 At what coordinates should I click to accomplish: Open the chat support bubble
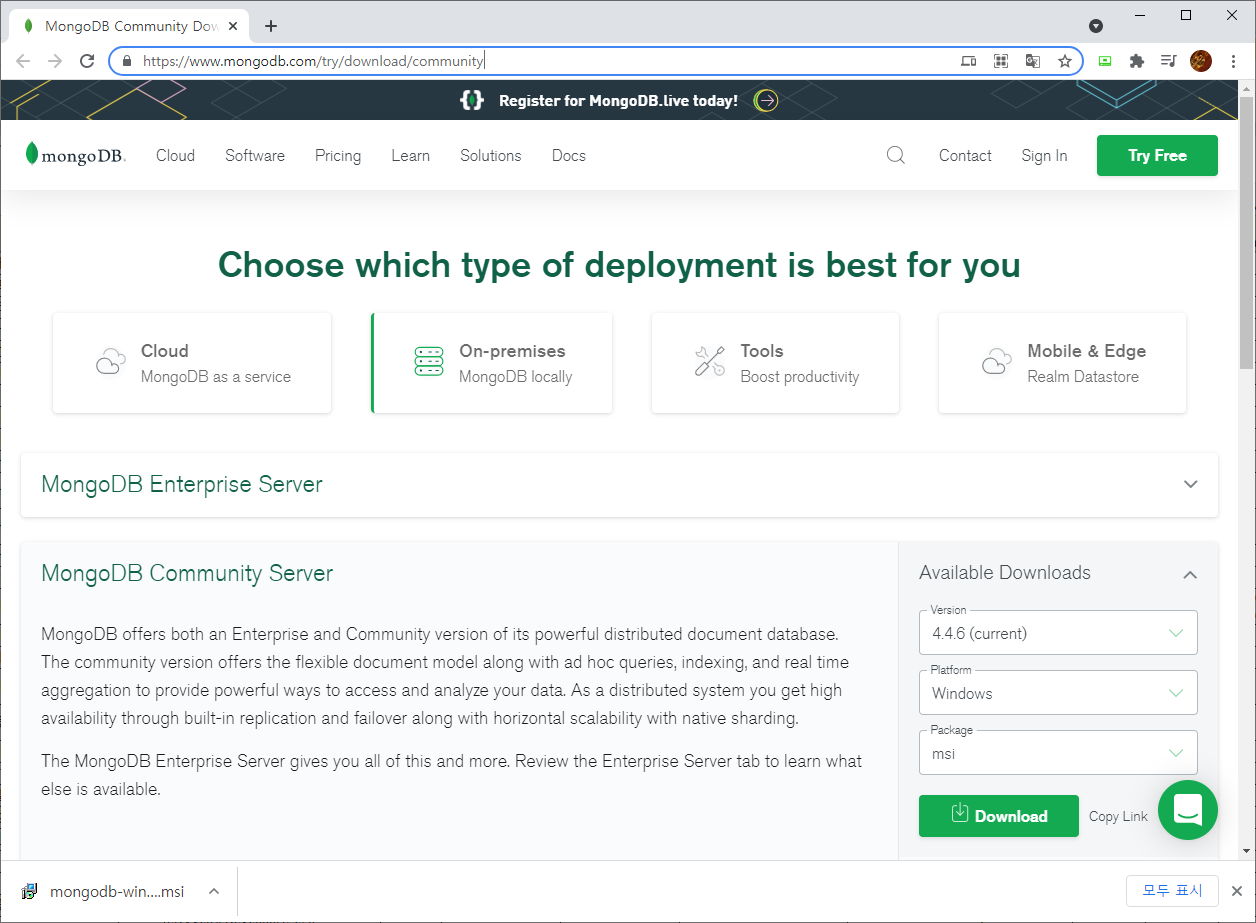tap(1188, 810)
